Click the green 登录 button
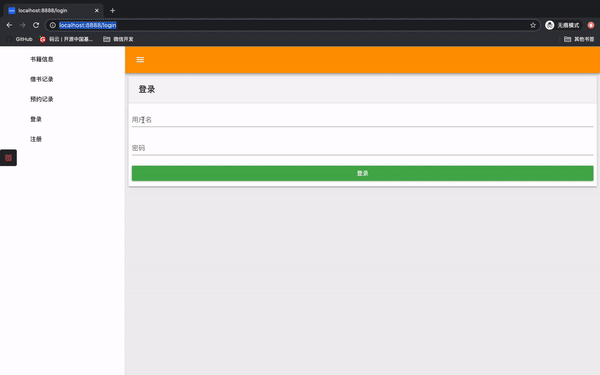The width and height of the screenshot is (600, 375). pos(362,173)
